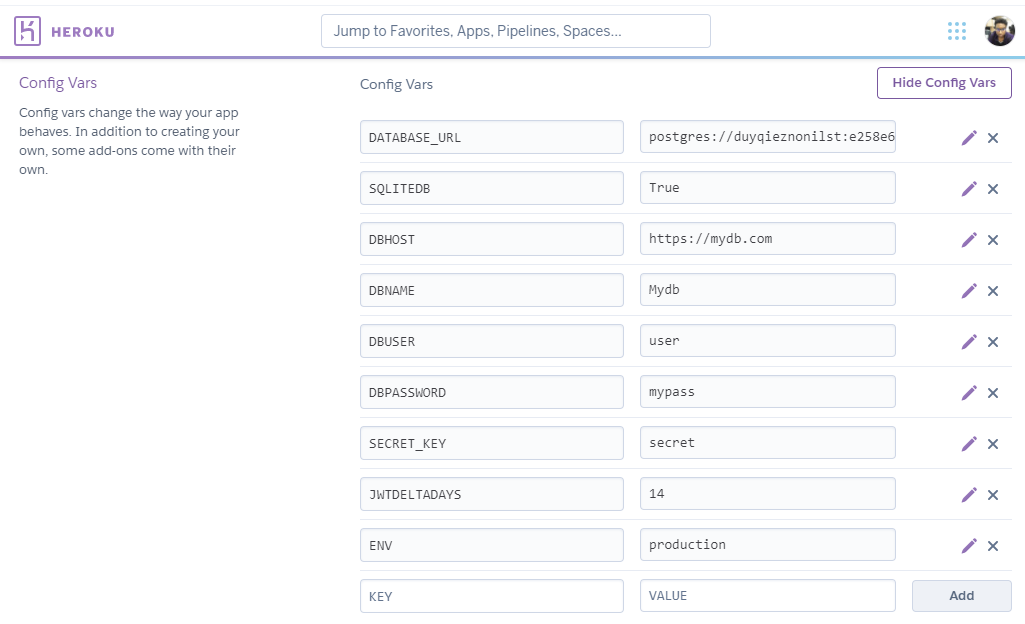Viewport: 1025px width, 624px height.
Task: Open the user profile avatar
Action: (999, 31)
